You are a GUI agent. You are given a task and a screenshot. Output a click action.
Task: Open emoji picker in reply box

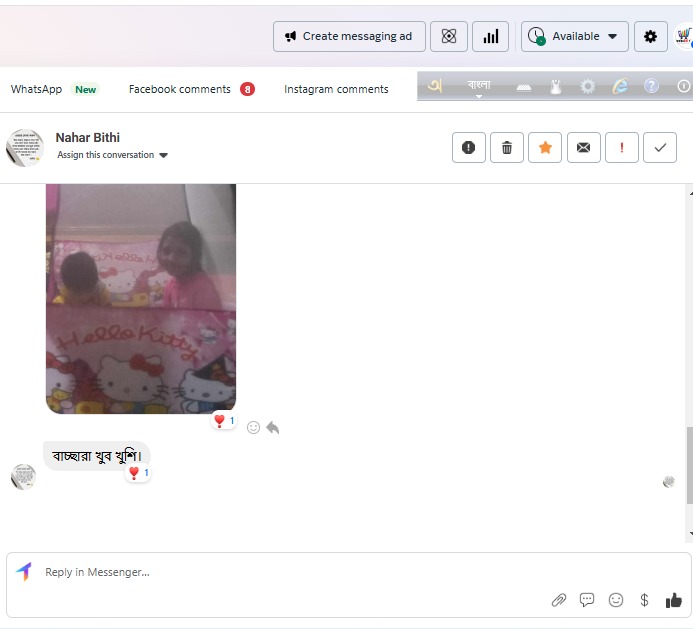click(x=616, y=600)
